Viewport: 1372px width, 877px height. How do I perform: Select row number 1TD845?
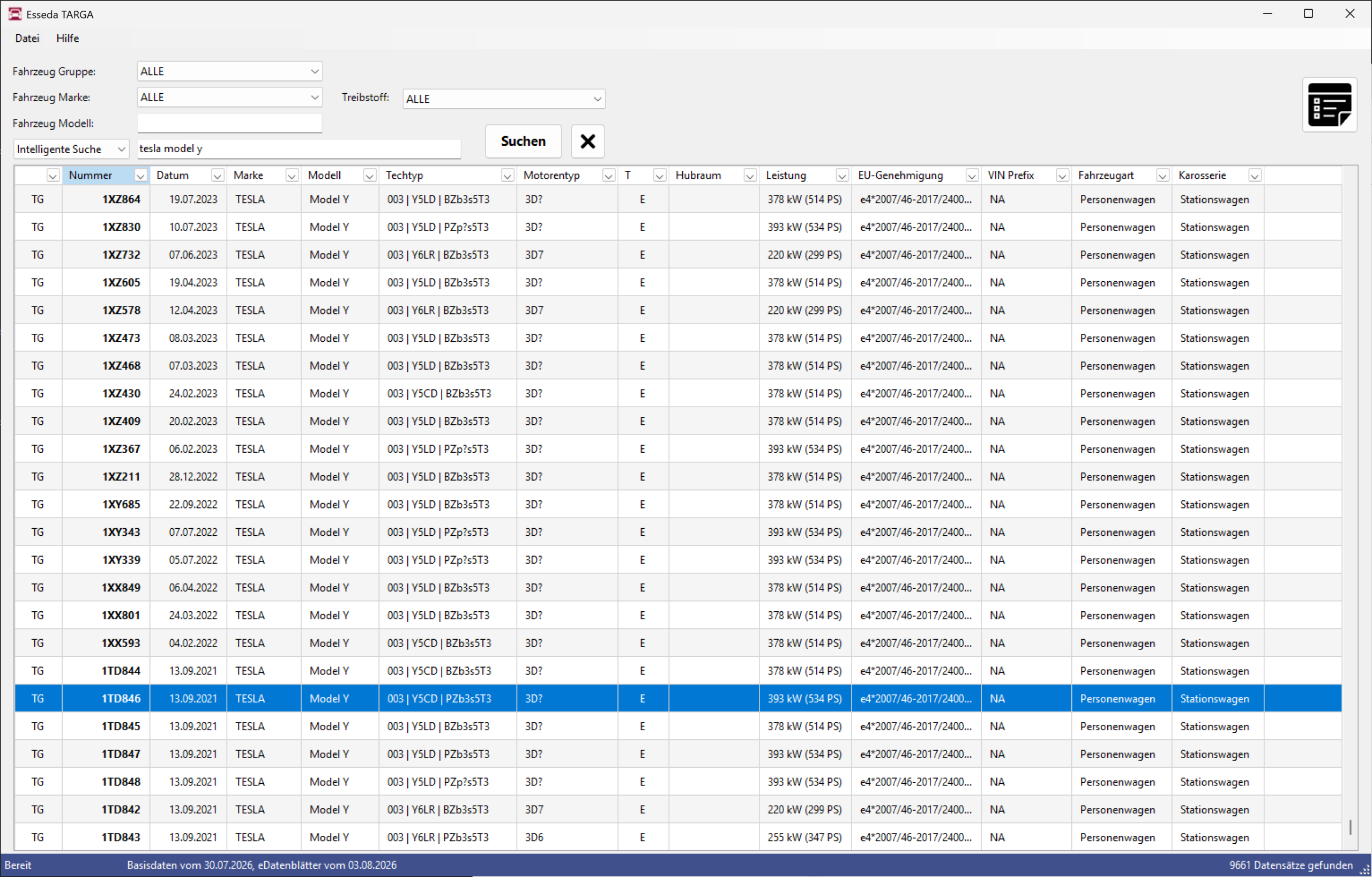click(x=678, y=726)
